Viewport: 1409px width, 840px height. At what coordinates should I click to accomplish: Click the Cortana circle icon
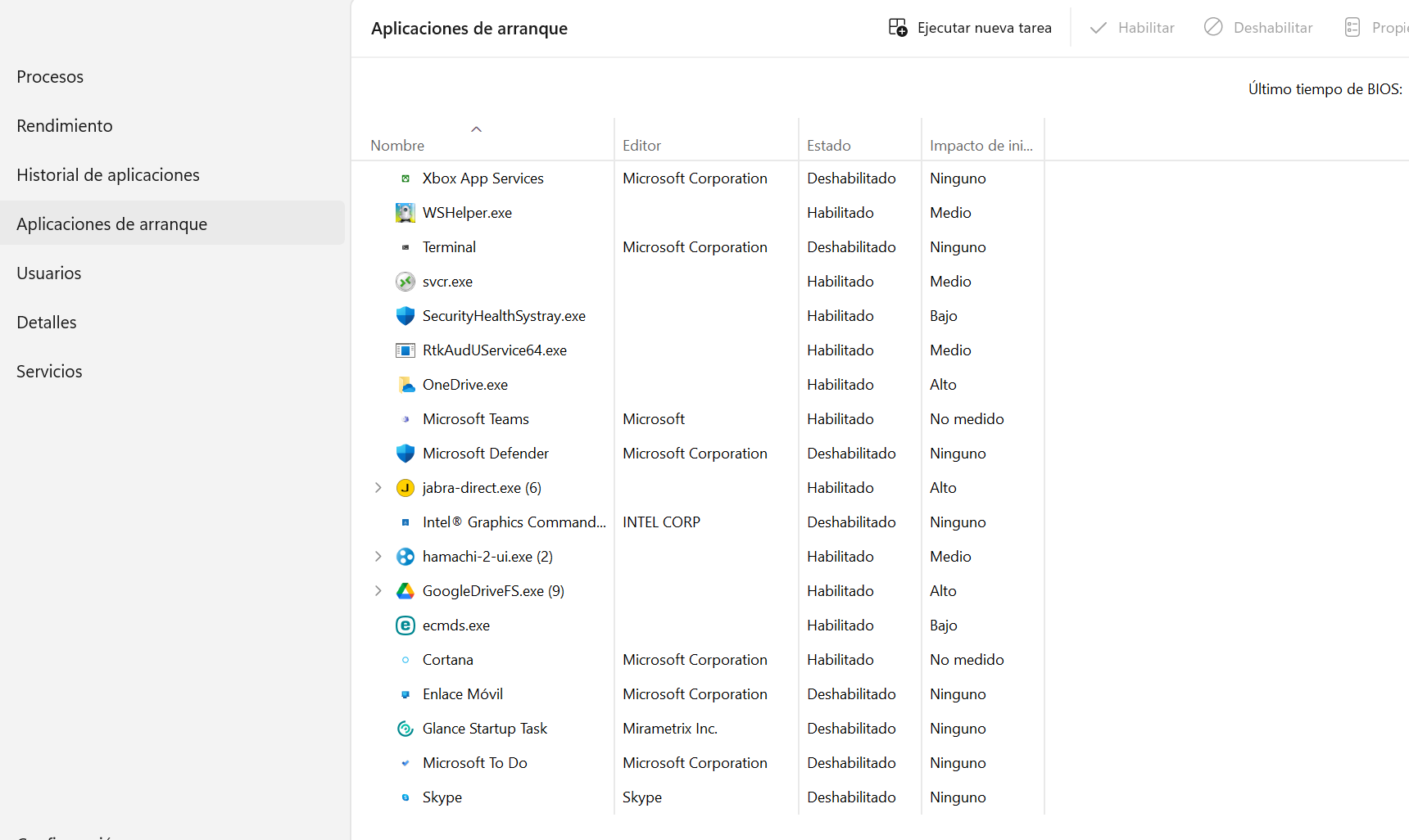tap(405, 660)
